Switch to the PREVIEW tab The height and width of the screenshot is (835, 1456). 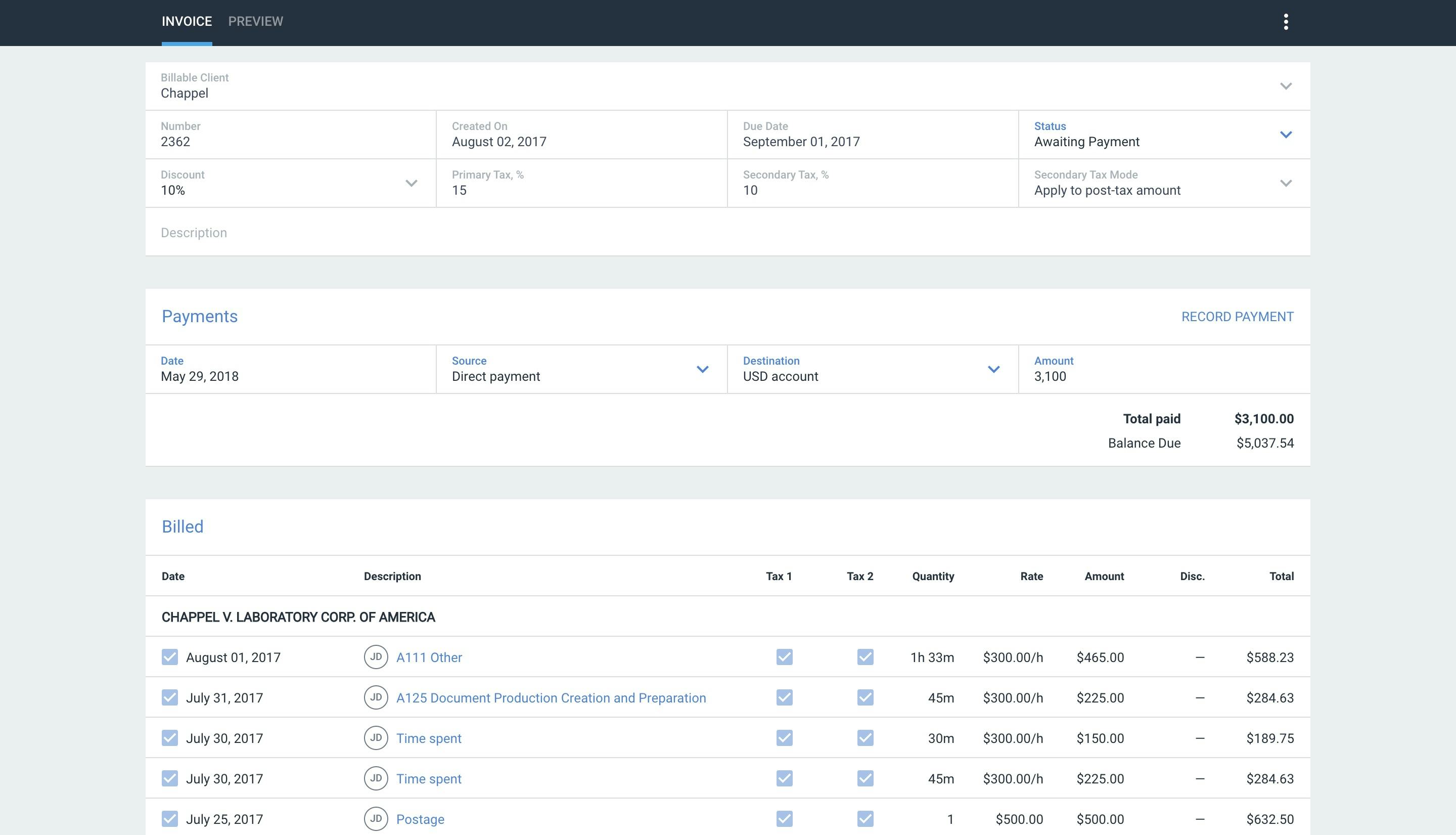(255, 21)
